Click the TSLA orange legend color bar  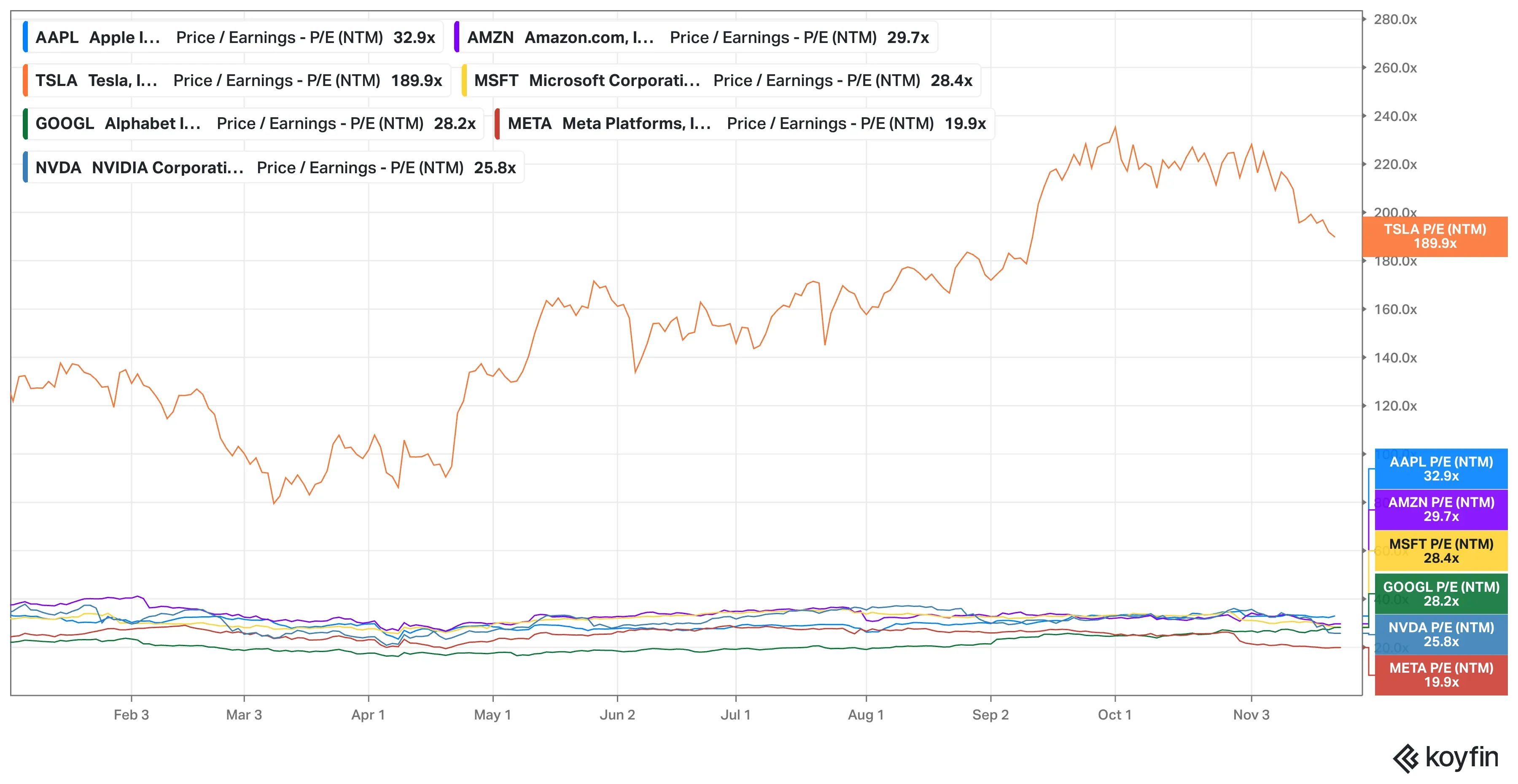pos(25,80)
